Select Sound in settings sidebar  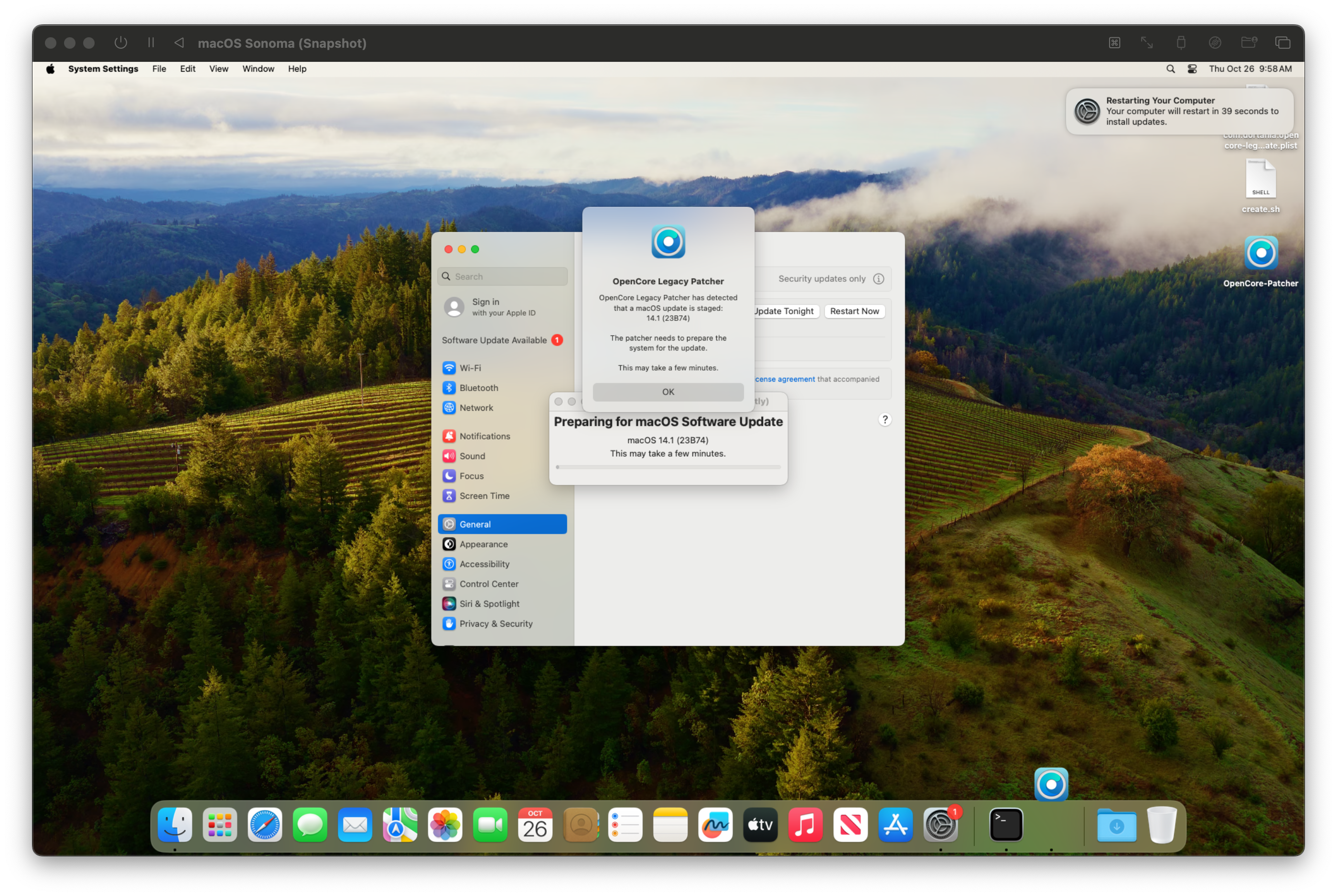502,457
